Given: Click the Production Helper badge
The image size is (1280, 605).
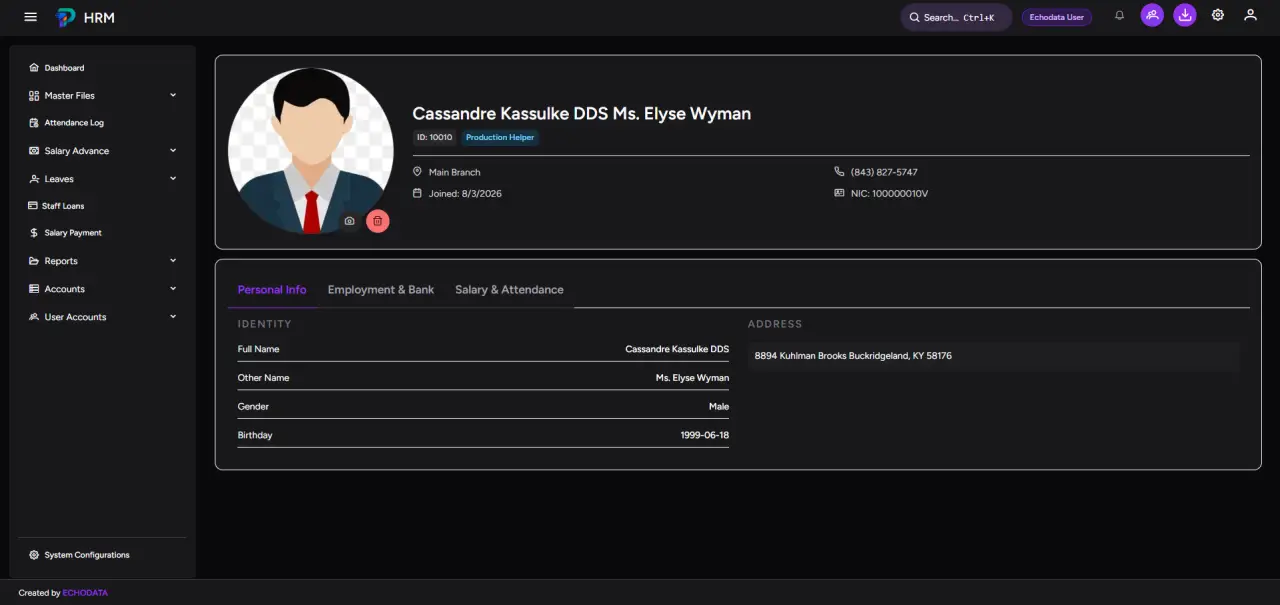Looking at the screenshot, I should (500, 137).
